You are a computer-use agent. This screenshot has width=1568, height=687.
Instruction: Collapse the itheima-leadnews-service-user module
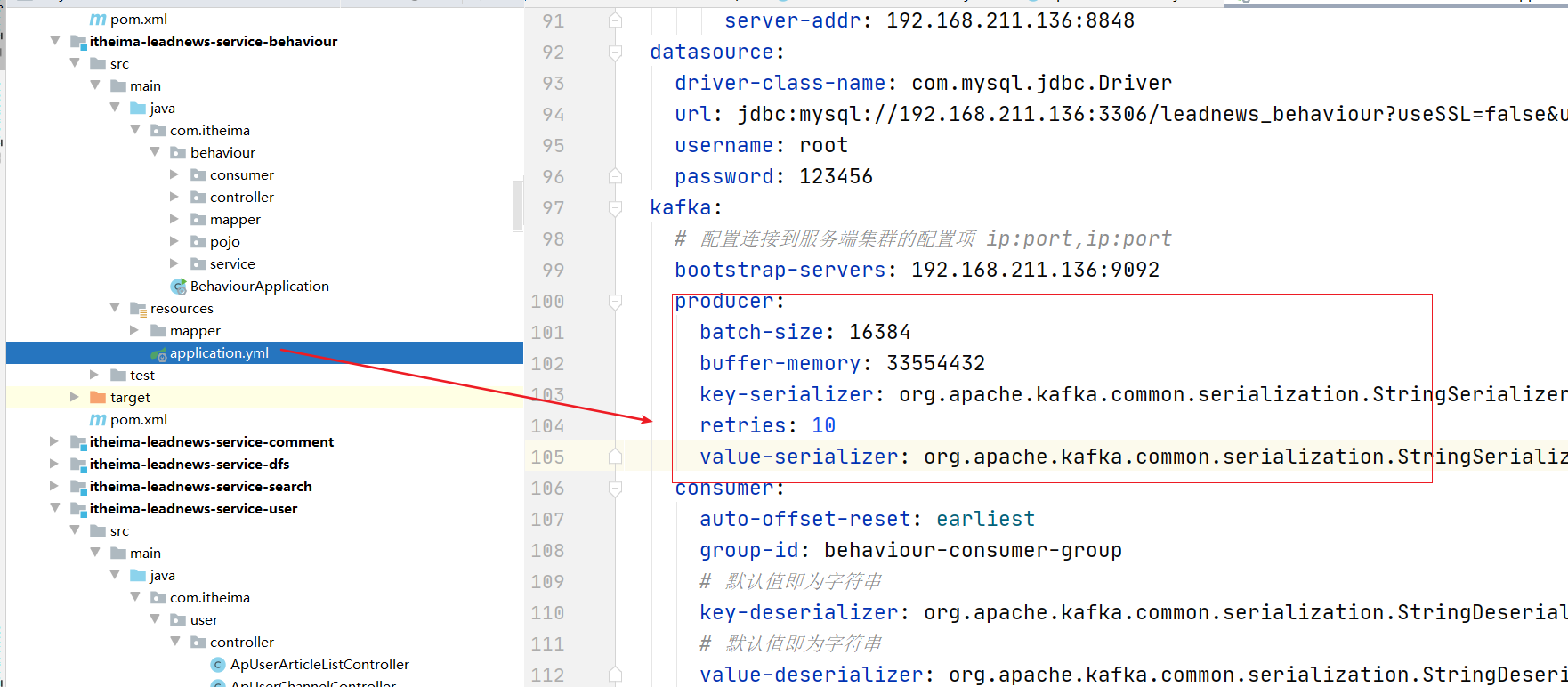click(x=55, y=508)
